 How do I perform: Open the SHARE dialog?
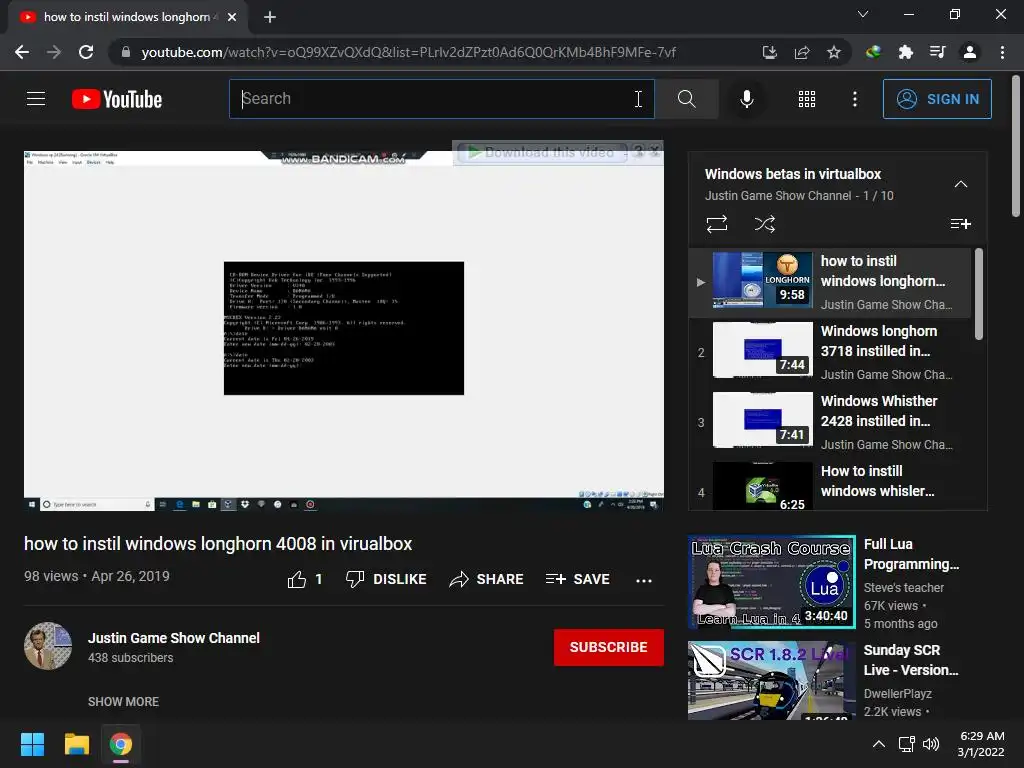tap(487, 579)
